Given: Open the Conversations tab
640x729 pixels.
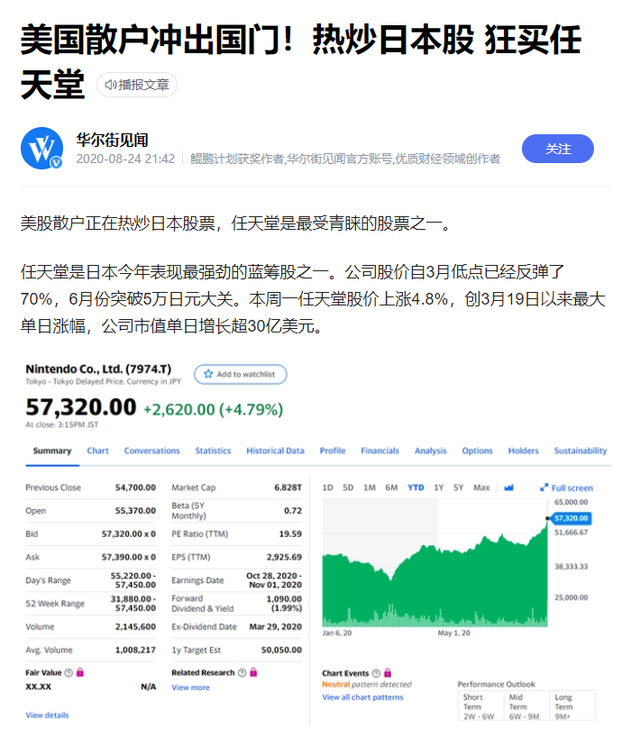Looking at the screenshot, I should (x=152, y=451).
